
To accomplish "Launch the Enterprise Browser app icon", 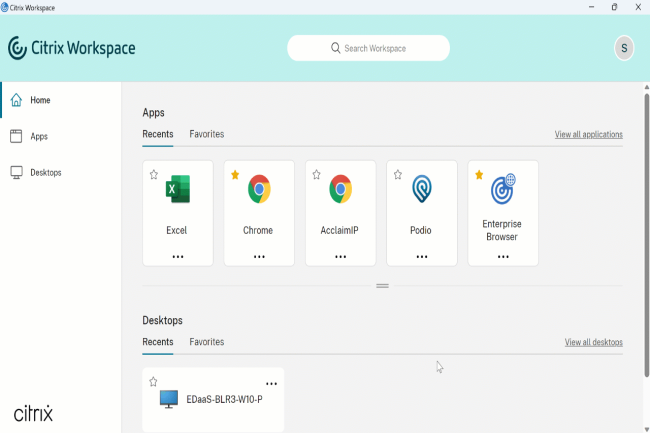I will click(x=502, y=188).
